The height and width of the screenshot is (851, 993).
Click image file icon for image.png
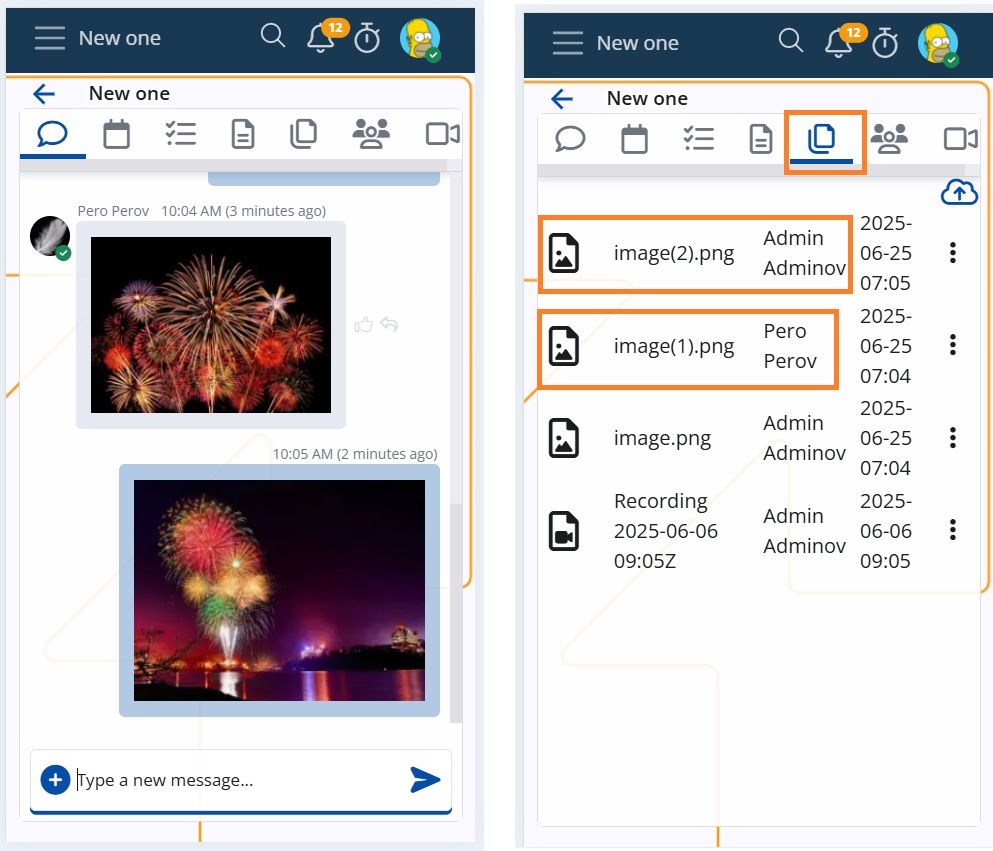(564, 438)
